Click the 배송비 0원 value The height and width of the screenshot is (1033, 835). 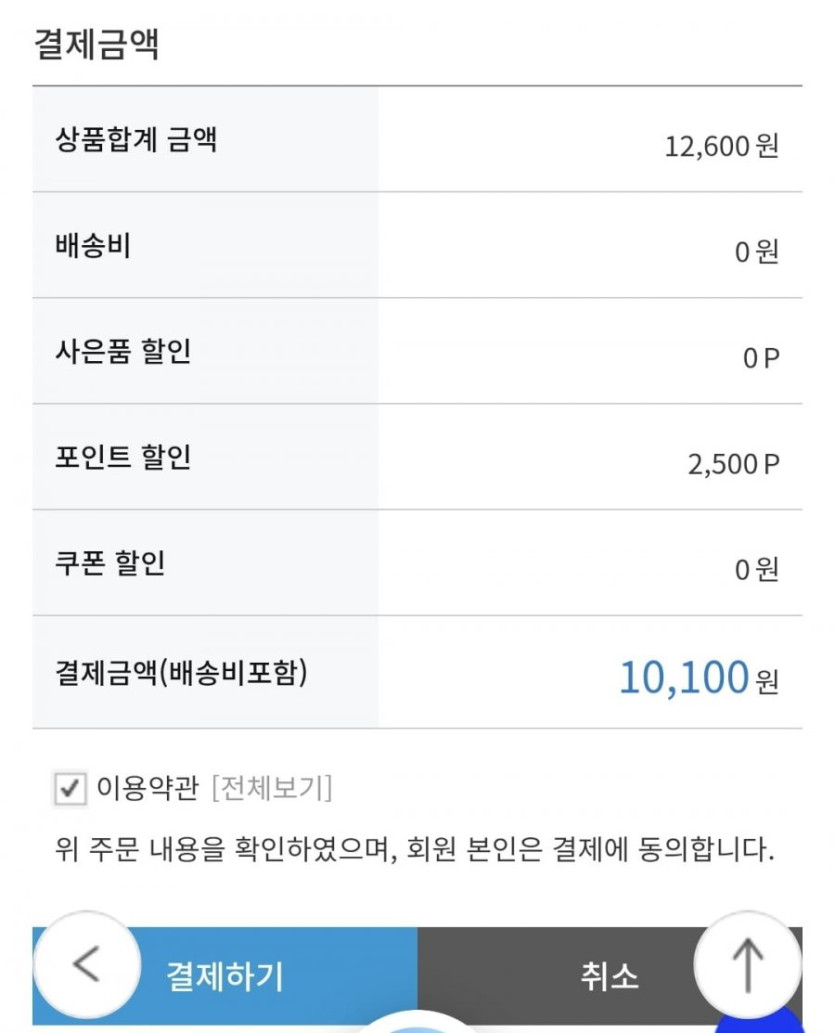[x=756, y=252]
